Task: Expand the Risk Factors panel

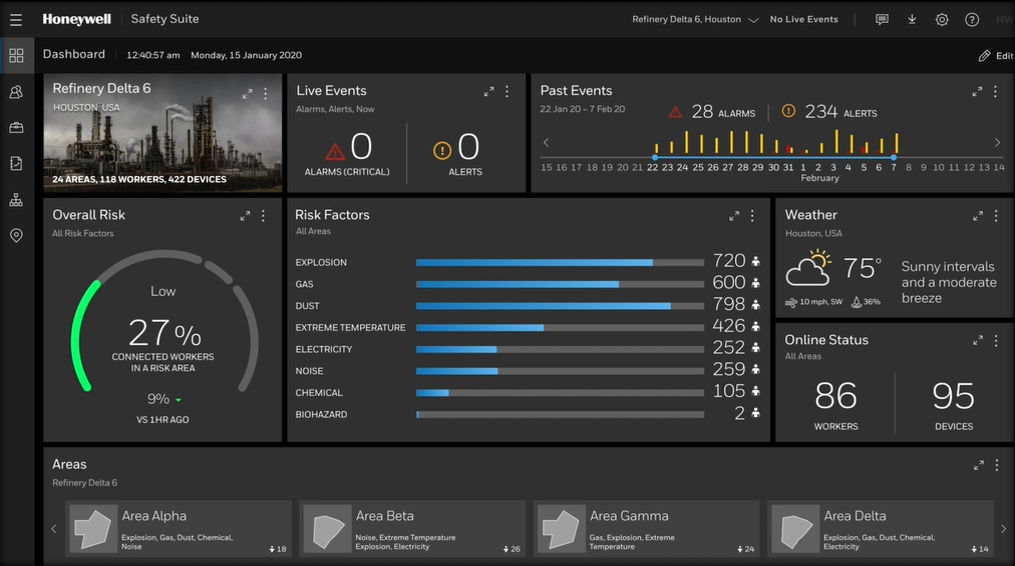Action: (734, 216)
